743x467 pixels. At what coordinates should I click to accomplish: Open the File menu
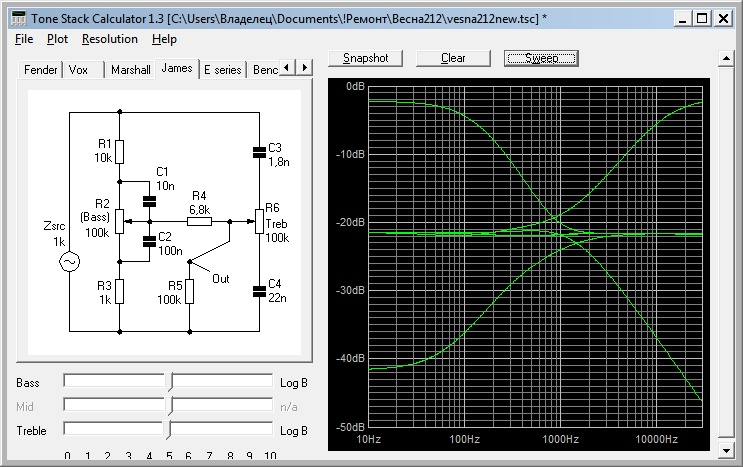click(x=25, y=39)
